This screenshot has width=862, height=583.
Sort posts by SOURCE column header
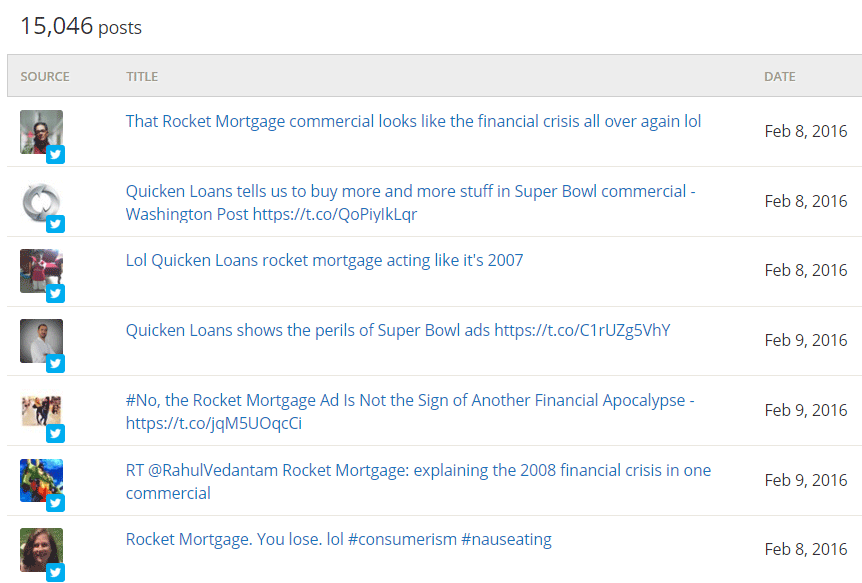(x=45, y=76)
